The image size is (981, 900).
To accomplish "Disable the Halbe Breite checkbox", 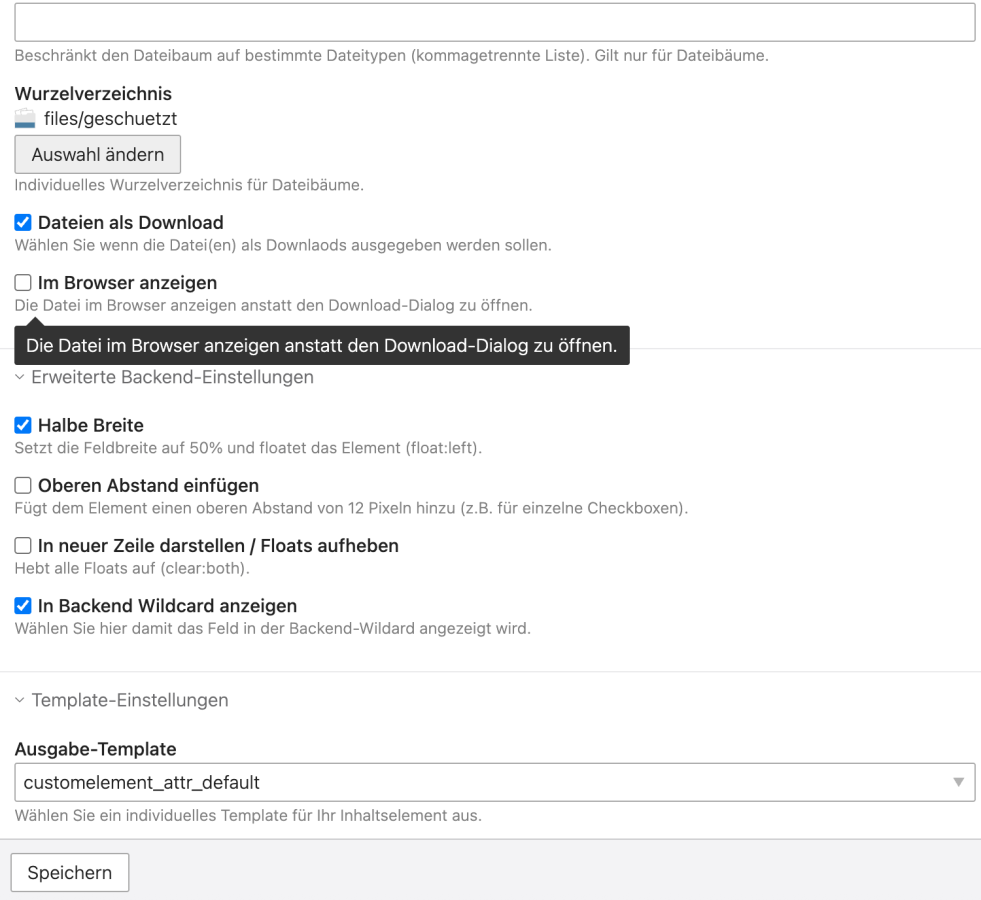I will pyautogui.click(x=24, y=426).
